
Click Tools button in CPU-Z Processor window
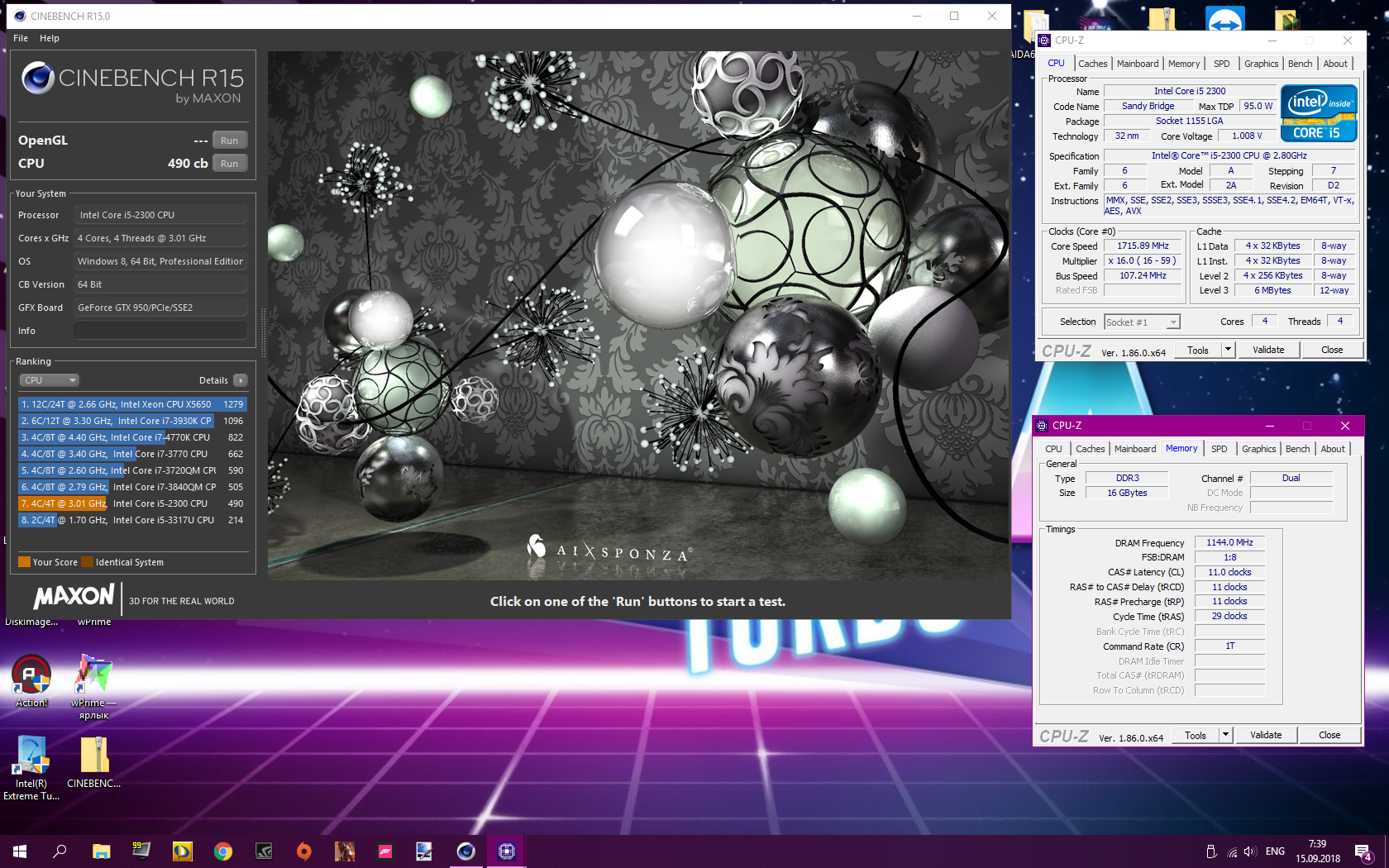coord(1198,350)
